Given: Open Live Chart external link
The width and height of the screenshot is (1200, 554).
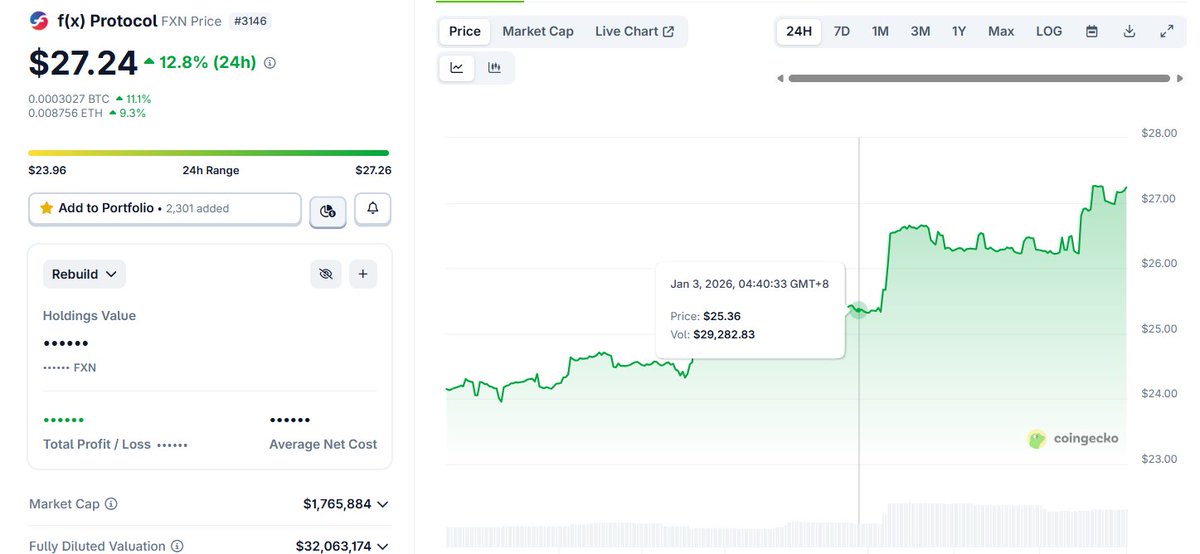Looking at the screenshot, I should click(x=634, y=31).
